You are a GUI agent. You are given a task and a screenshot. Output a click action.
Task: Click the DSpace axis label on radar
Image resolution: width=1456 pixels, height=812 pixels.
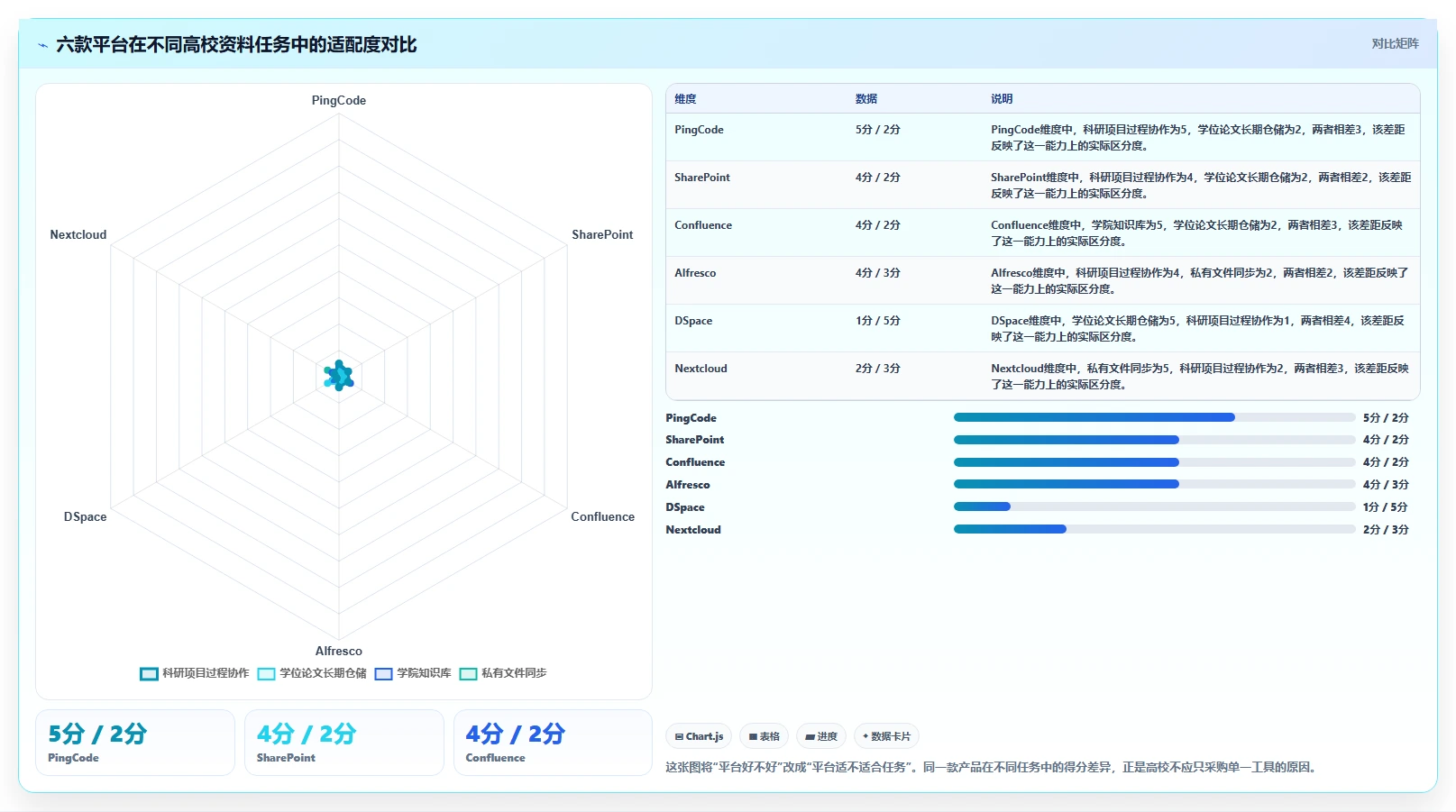(85, 516)
